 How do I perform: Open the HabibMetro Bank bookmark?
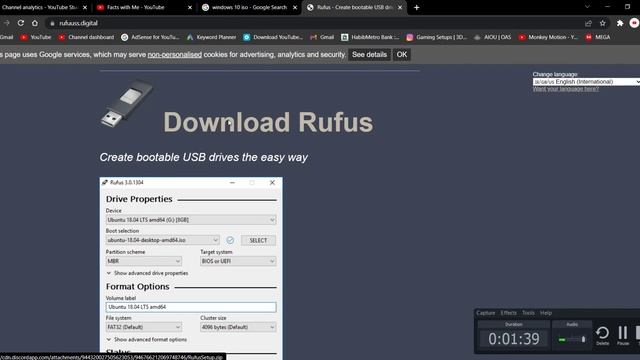point(370,37)
